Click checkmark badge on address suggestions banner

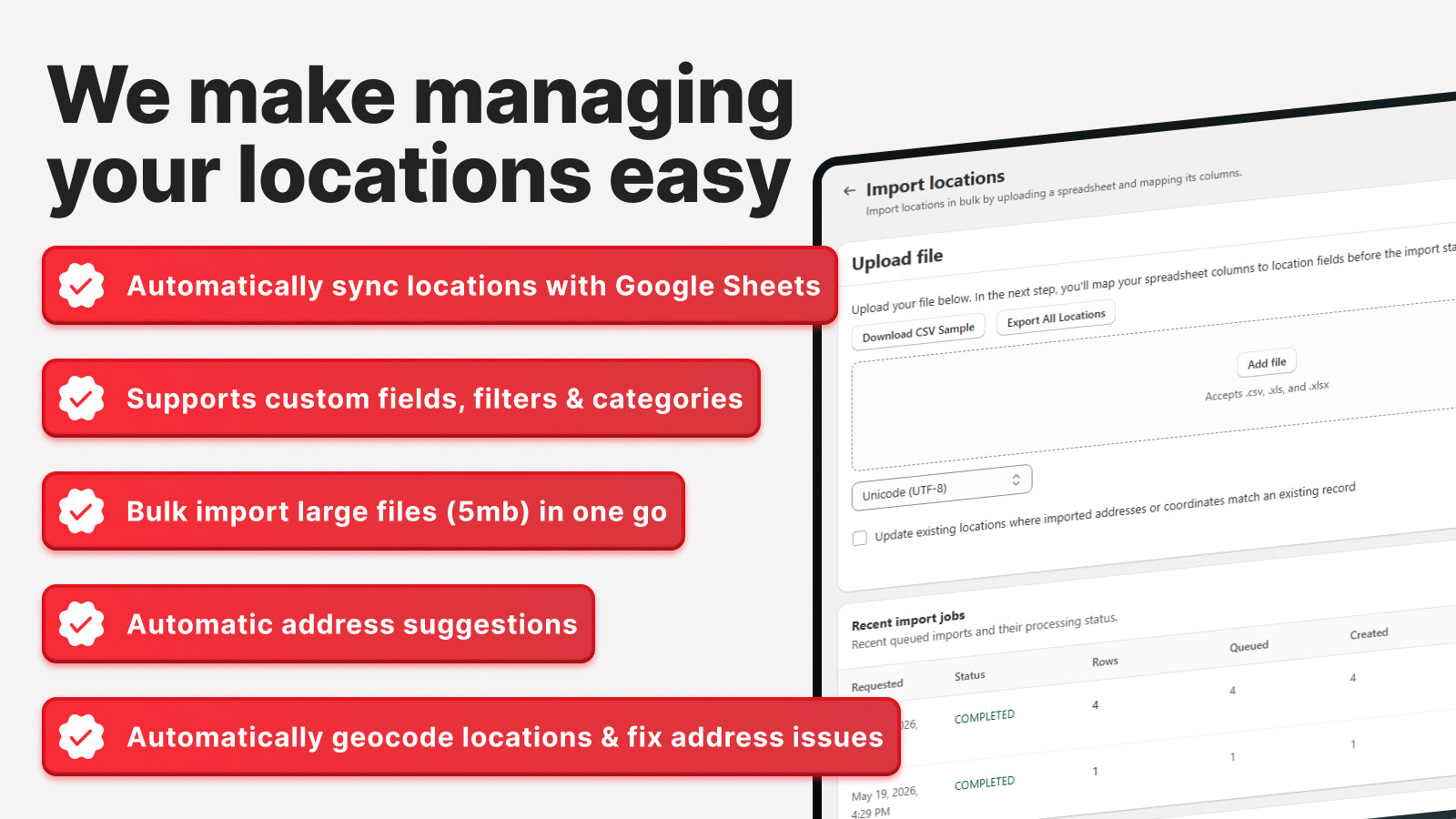(82, 624)
